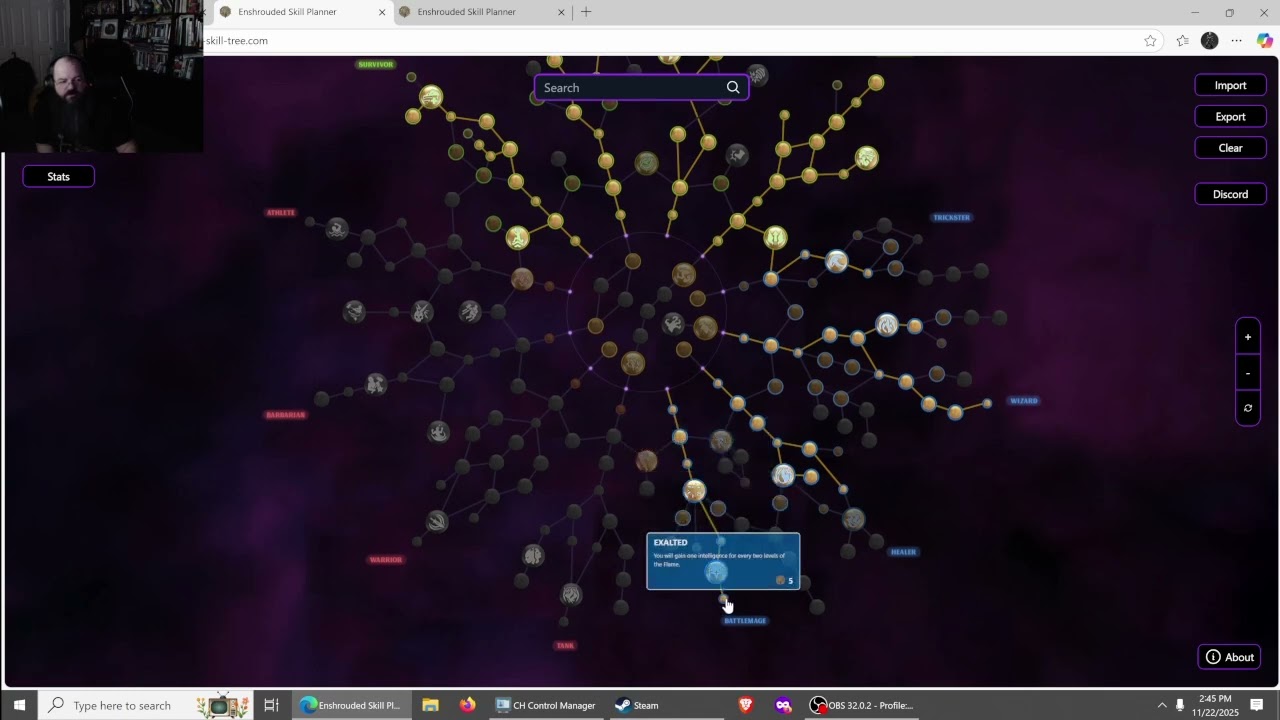Click the EXALTED tooltip title

(671, 543)
